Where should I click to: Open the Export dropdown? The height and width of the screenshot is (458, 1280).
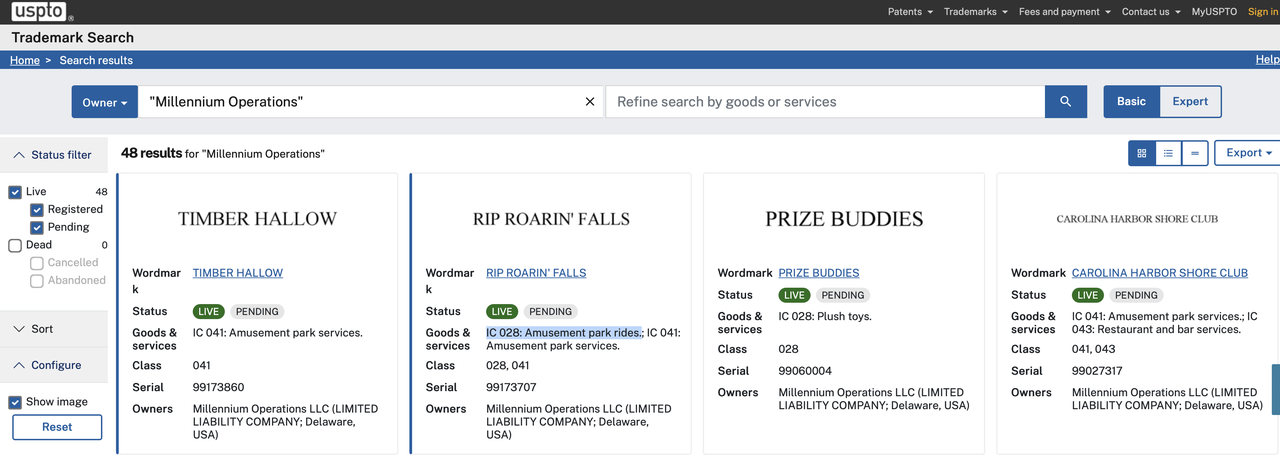click(x=1248, y=153)
